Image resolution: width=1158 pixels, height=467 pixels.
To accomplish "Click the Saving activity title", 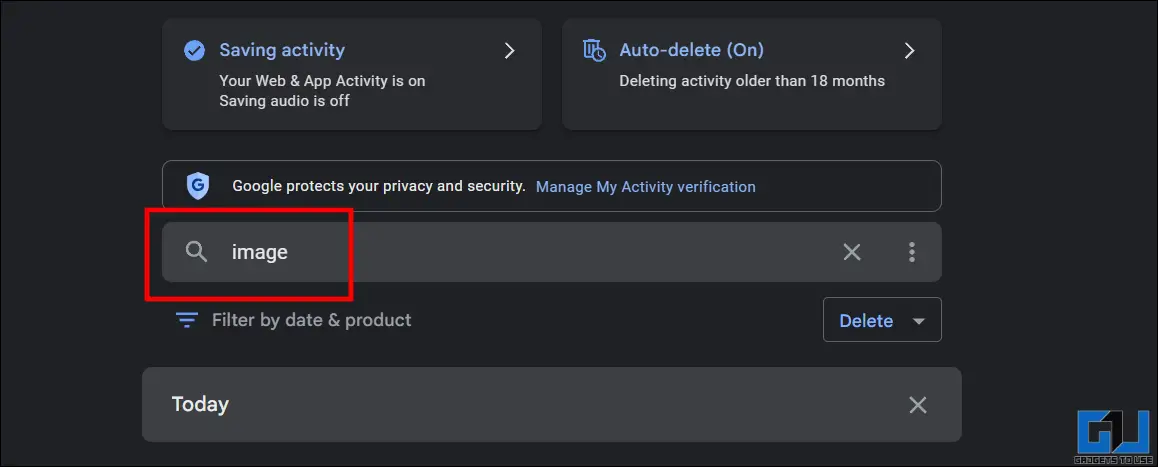I will point(282,50).
